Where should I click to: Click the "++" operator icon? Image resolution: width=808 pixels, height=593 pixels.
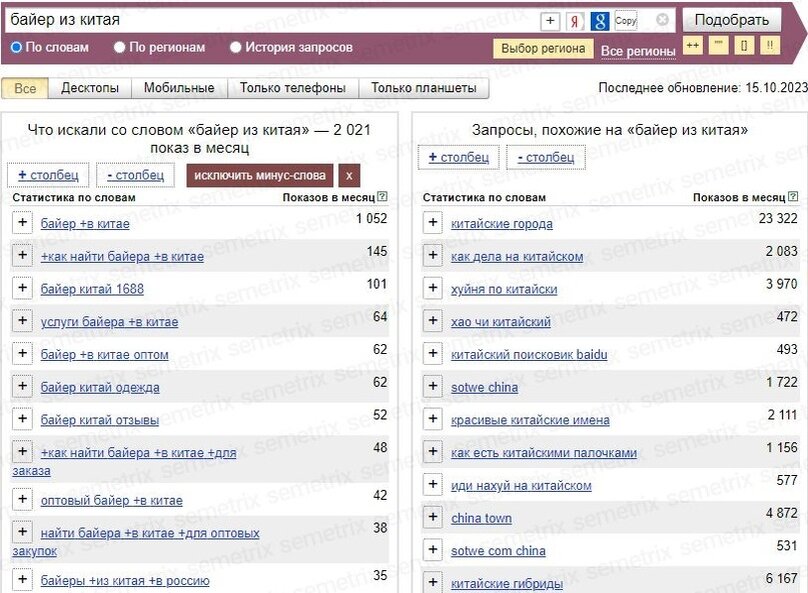[692, 45]
